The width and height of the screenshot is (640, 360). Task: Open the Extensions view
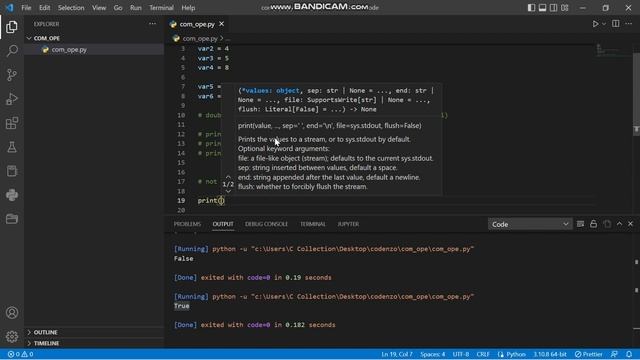pyautogui.click(x=12, y=123)
